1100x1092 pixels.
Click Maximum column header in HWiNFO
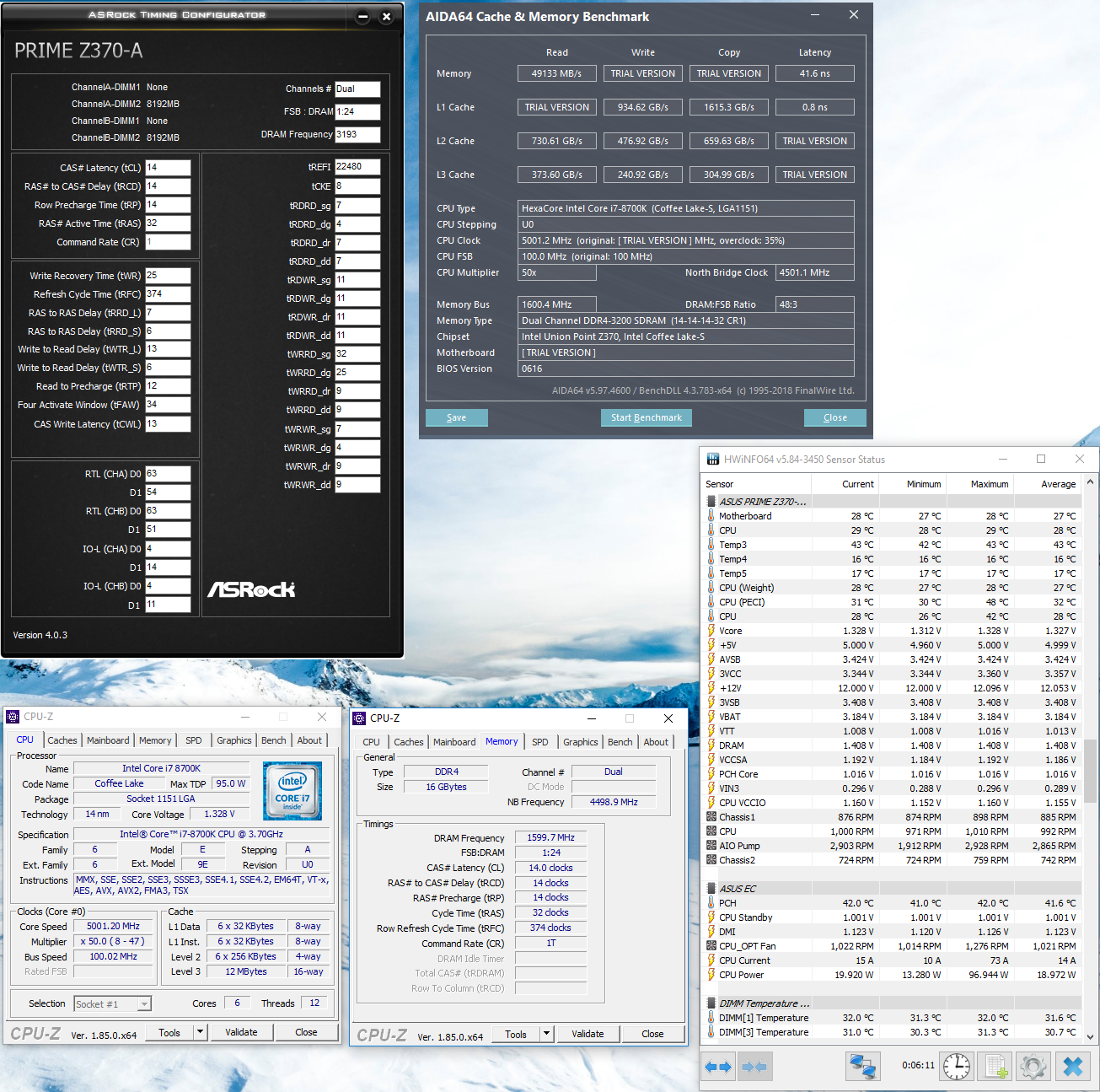[979, 484]
